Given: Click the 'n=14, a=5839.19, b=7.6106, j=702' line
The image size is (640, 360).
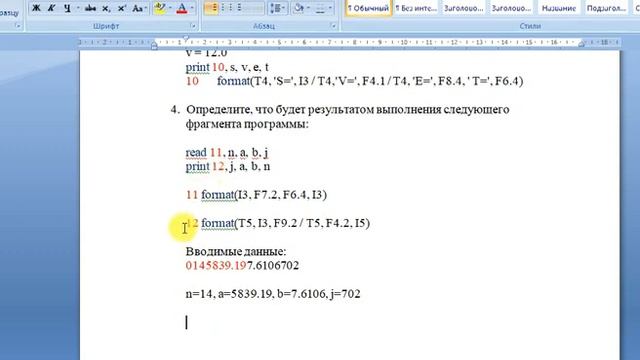Looking at the screenshot, I should 273,294.
